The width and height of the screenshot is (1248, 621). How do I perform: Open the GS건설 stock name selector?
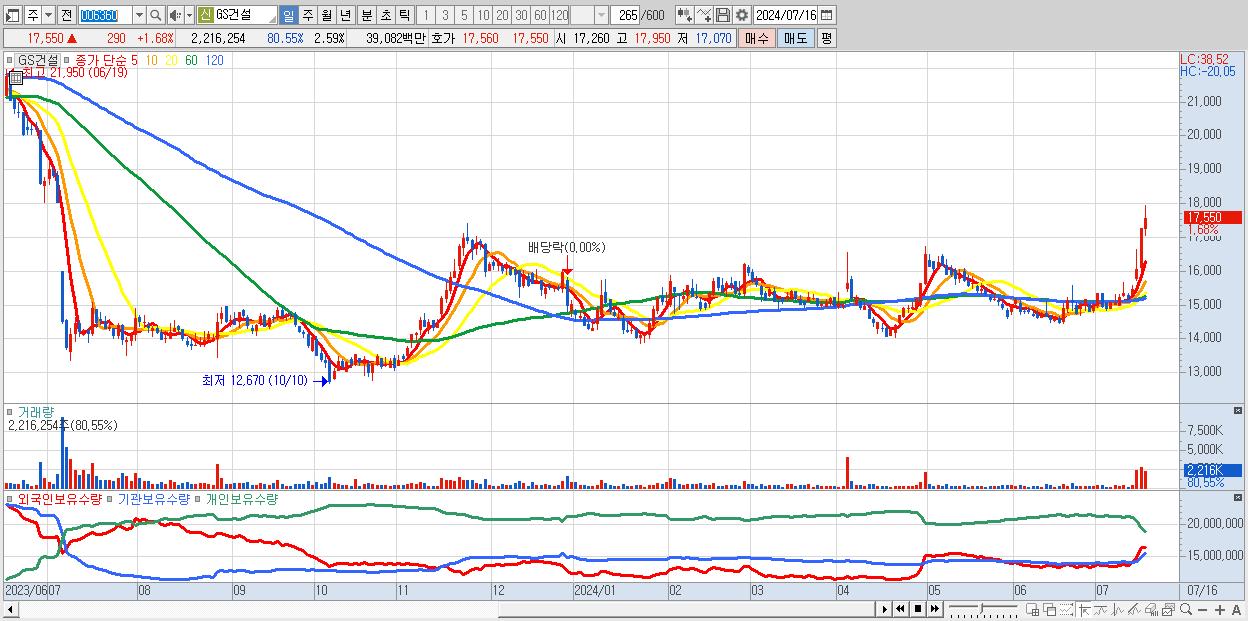[245, 15]
